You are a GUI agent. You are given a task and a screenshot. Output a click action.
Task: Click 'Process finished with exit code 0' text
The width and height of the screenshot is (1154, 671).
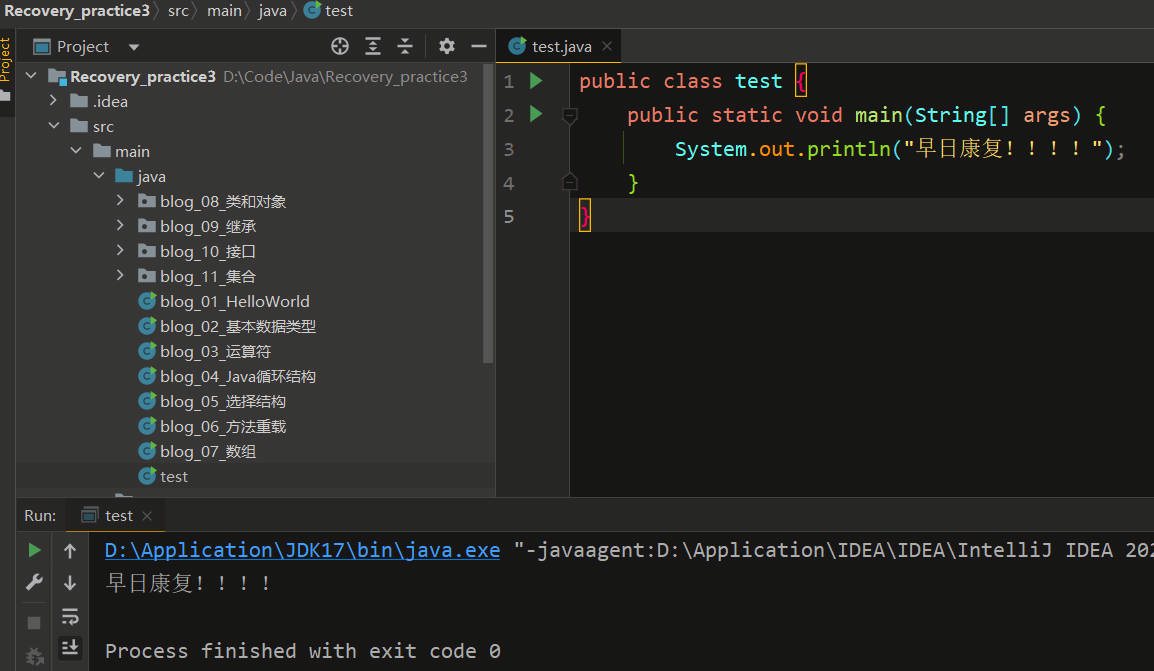click(x=302, y=651)
